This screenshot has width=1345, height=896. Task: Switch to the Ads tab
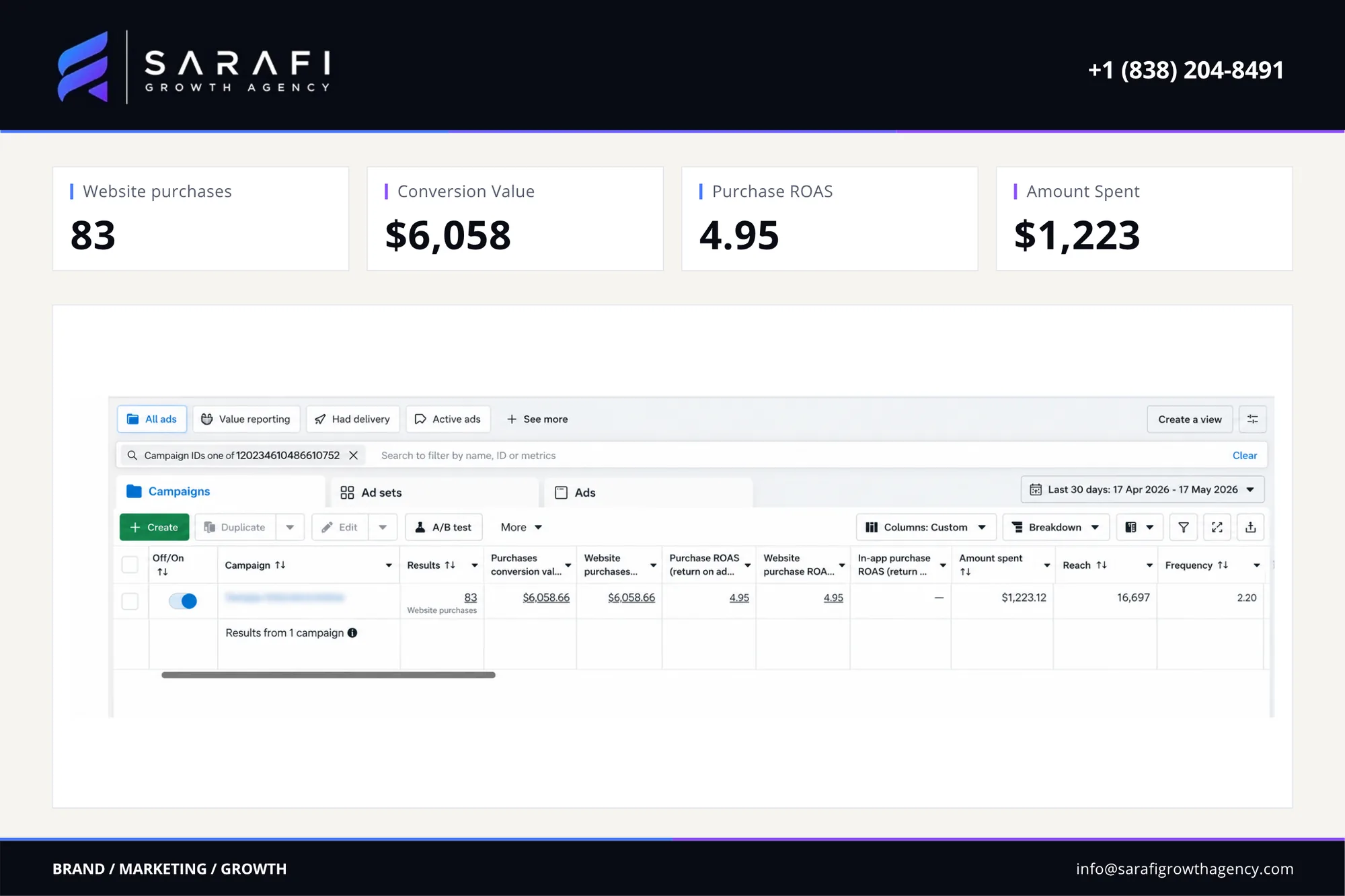coord(648,493)
